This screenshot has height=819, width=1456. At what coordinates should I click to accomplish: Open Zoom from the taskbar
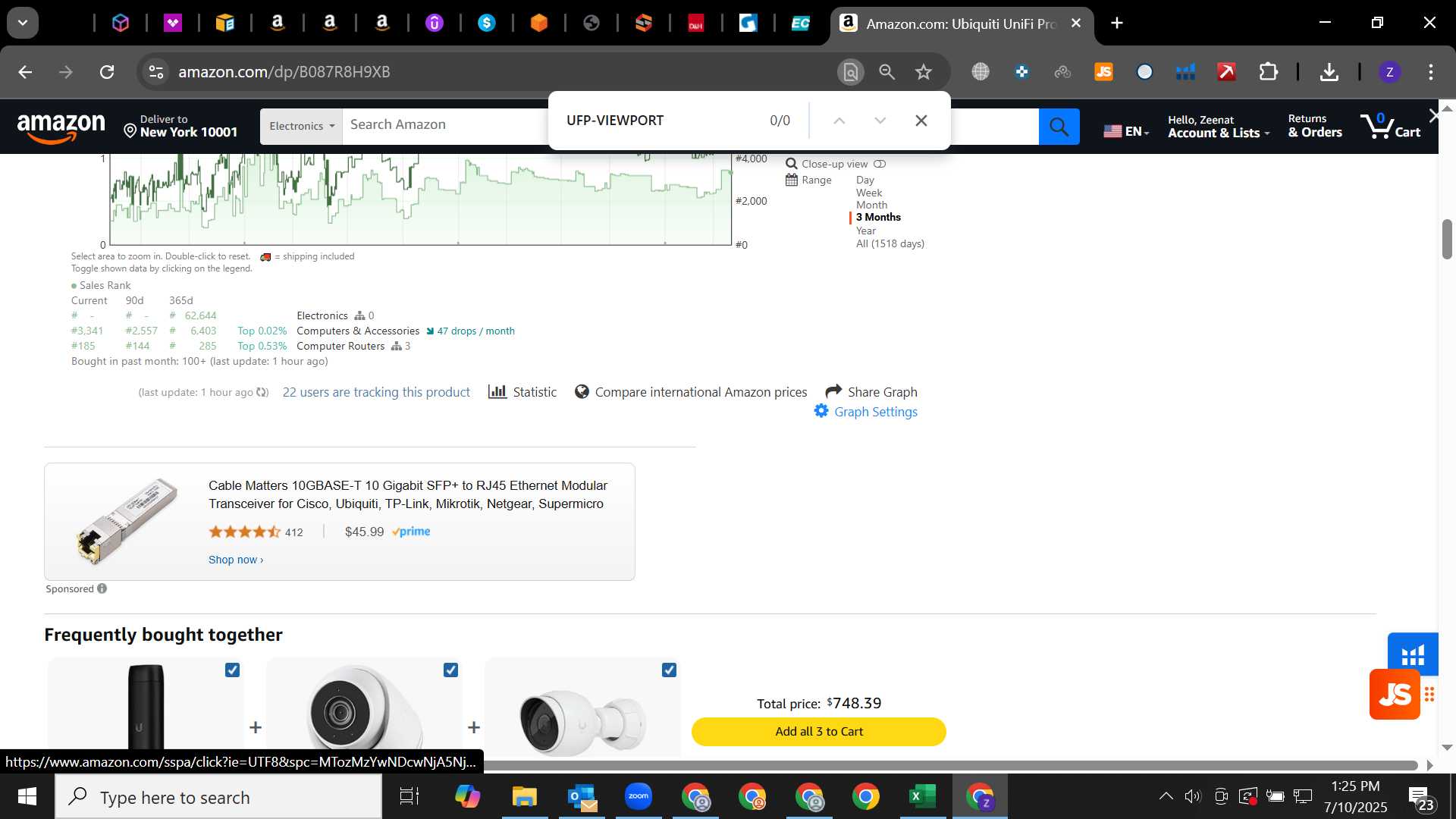click(x=639, y=796)
